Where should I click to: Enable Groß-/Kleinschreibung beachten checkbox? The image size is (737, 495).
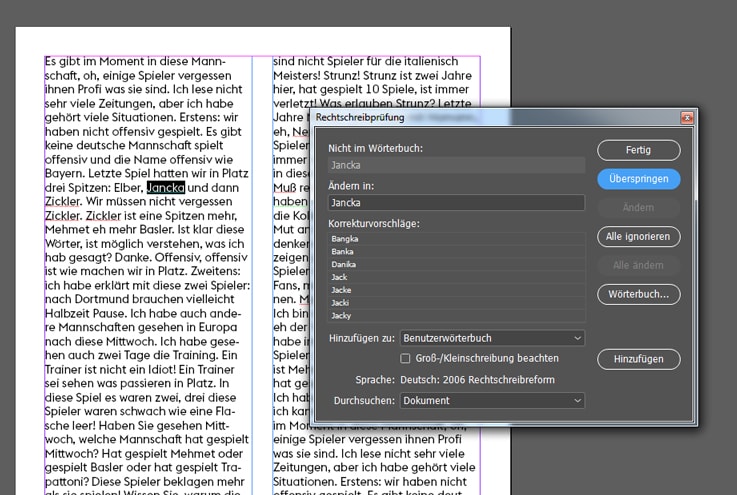pos(406,358)
